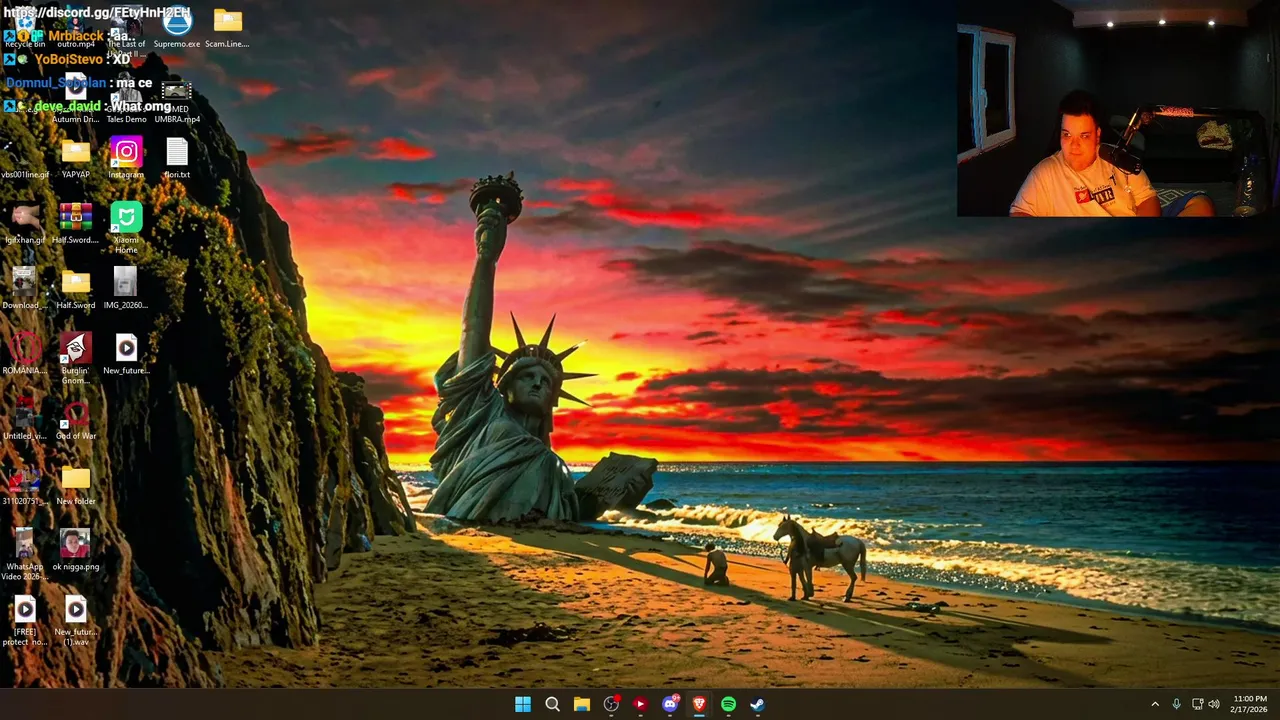This screenshot has height=720, width=1280.
Task: Open the 311020751... image file
Action: 25,485
